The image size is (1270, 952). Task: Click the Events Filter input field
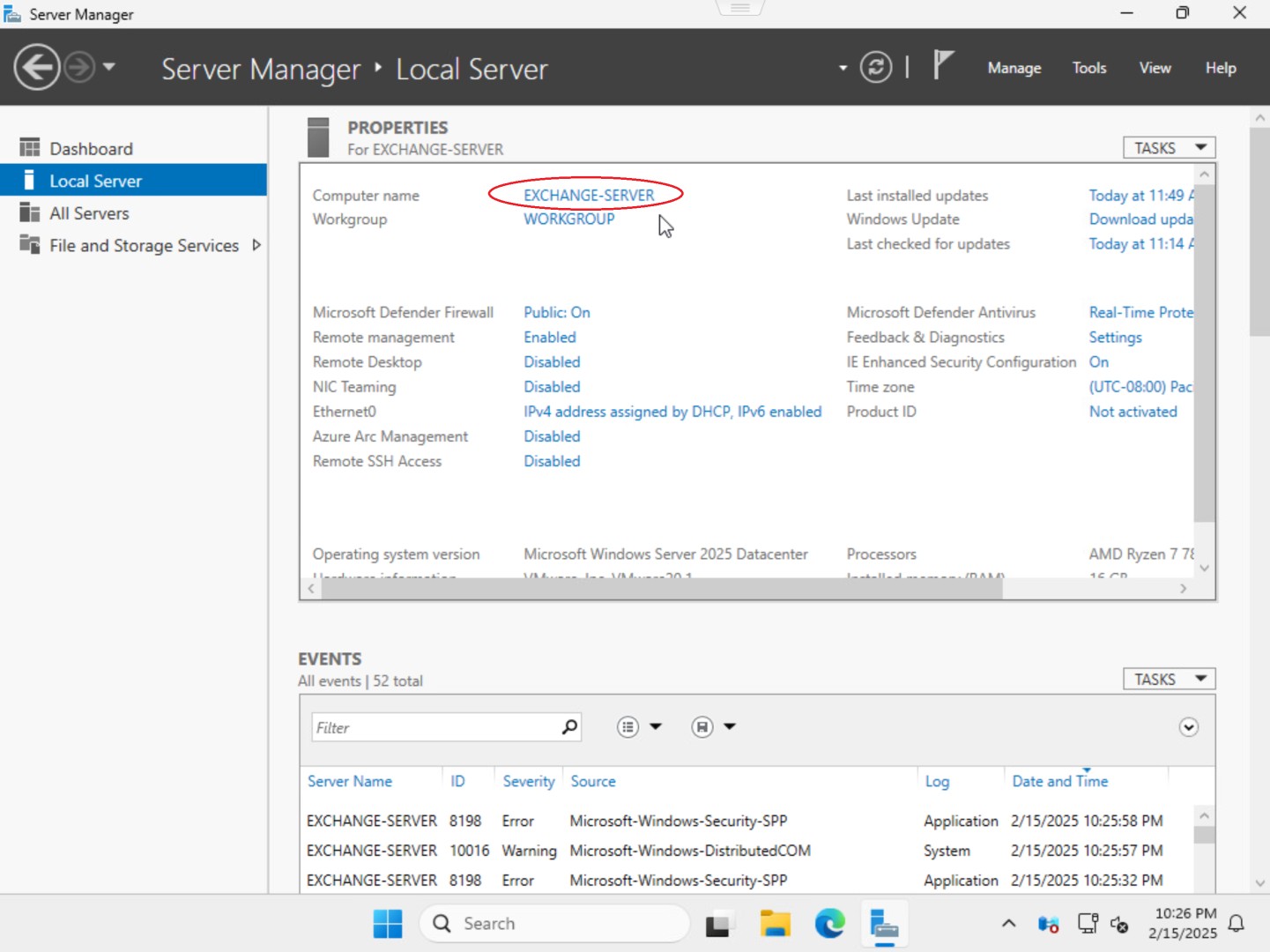click(436, 727)
